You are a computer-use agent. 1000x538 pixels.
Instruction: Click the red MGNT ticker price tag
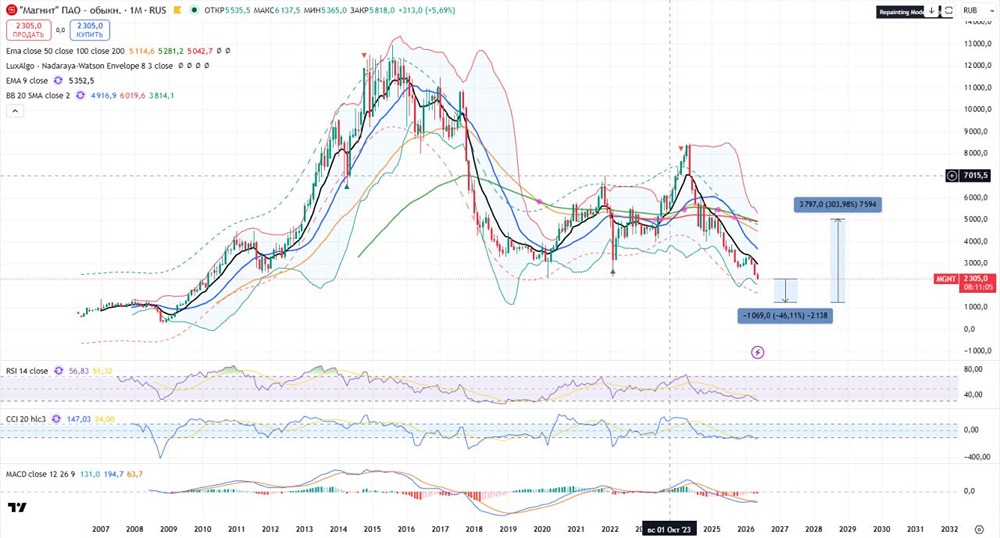click(944, 279)
